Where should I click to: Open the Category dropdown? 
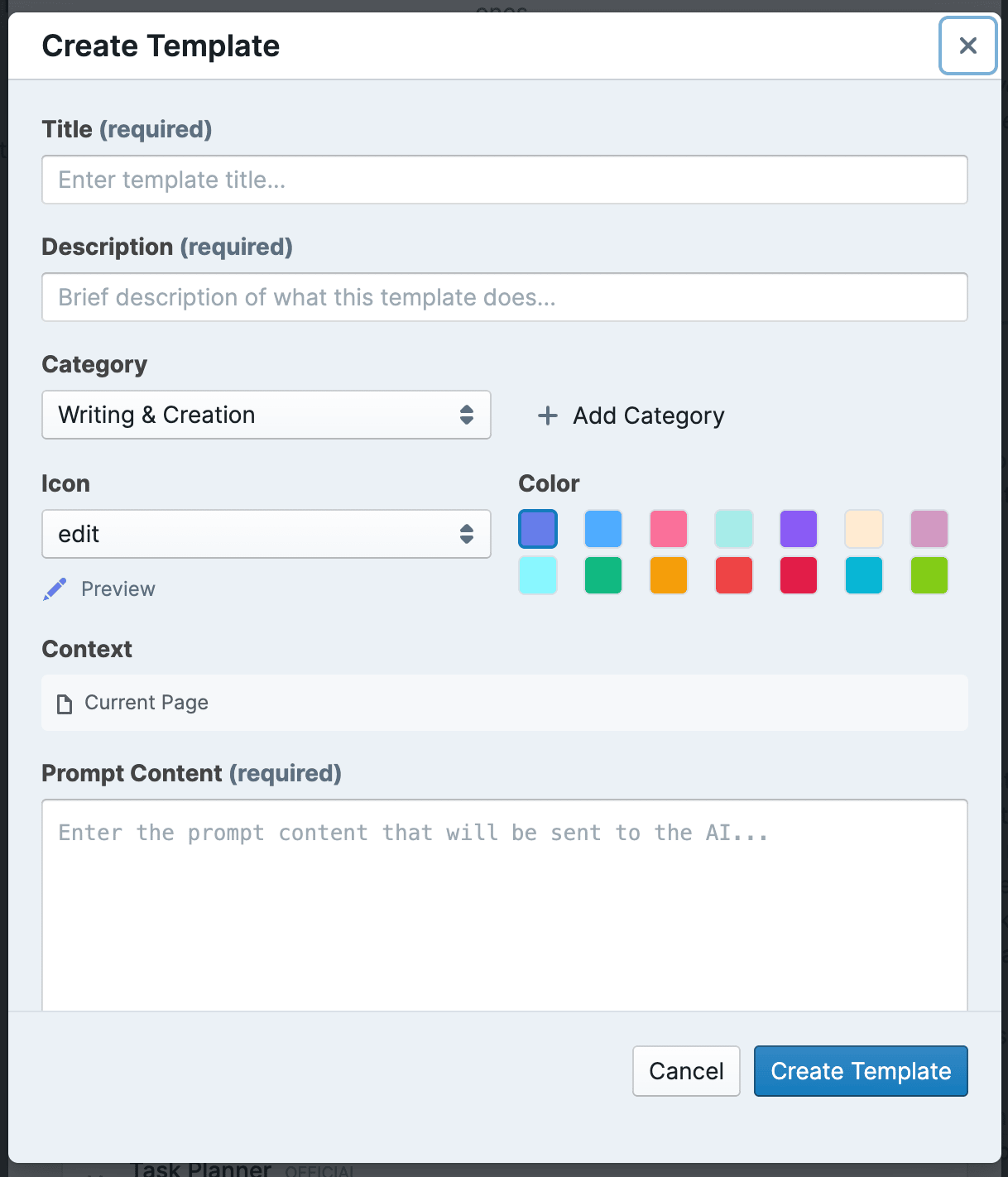[266, 415]
